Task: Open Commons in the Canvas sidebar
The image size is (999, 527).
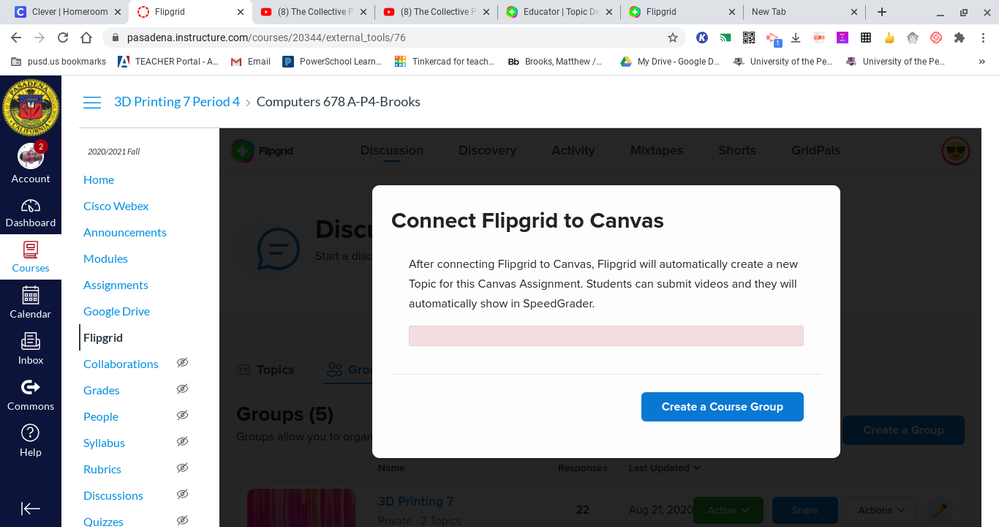Action: tap(30, 394)
